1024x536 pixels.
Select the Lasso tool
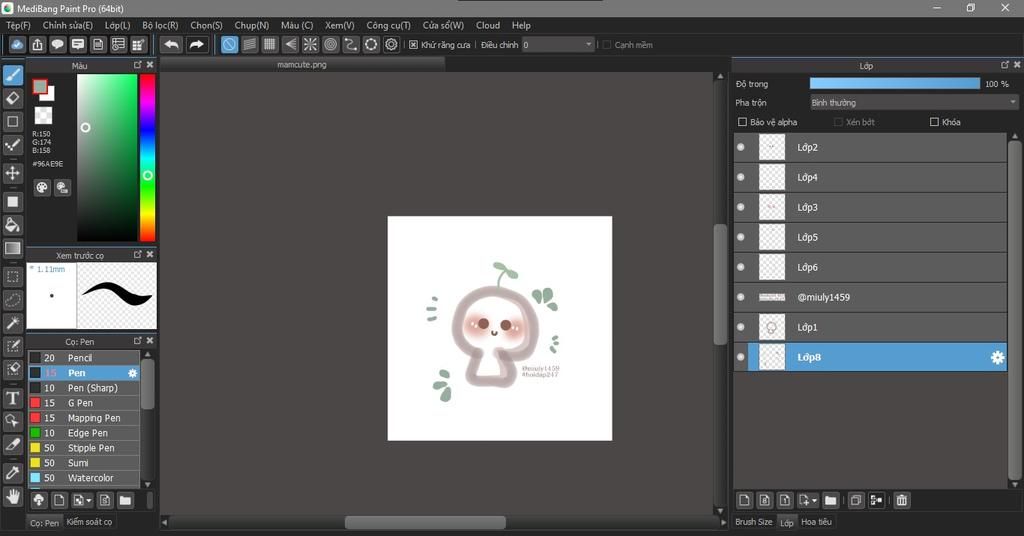12,300
